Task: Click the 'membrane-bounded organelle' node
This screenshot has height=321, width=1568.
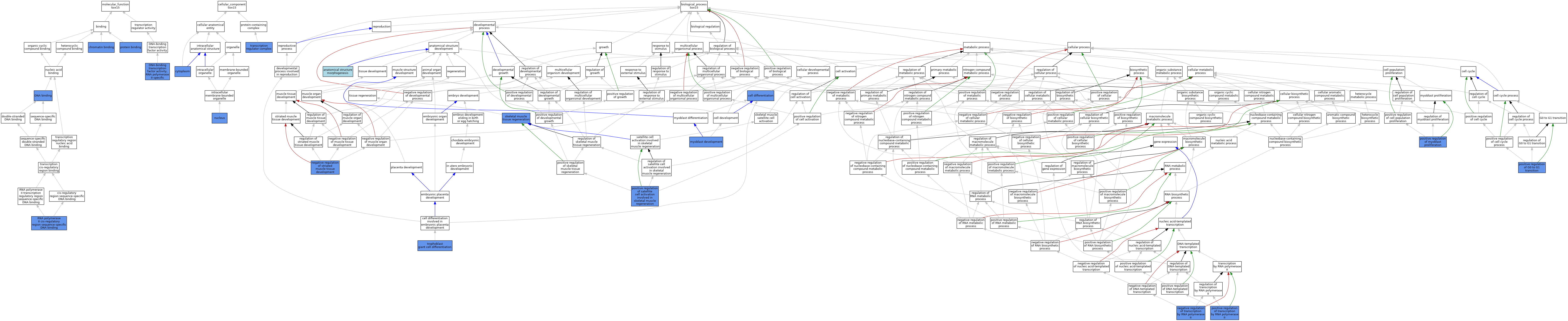Action: pyautogui.click(x=234, y=71)
